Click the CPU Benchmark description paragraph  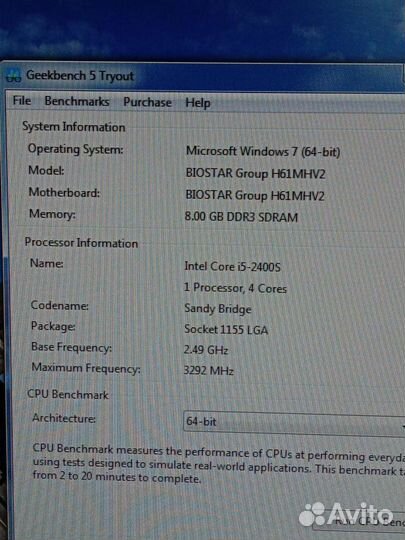point(219,464)
